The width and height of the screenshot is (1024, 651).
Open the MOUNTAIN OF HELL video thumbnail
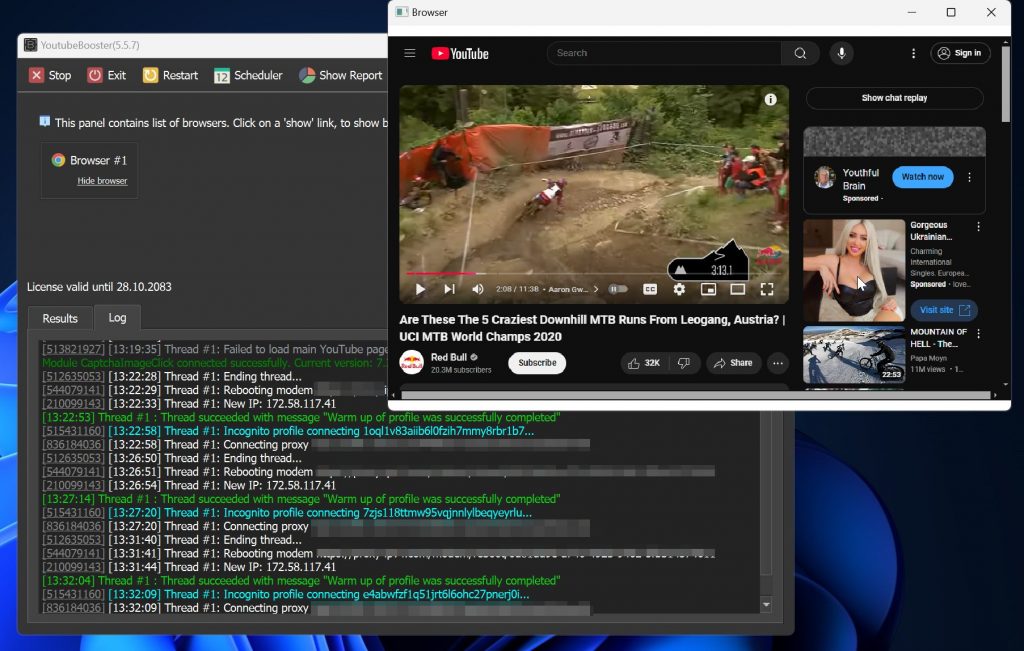pyautogui.click(x=854, y=355)
